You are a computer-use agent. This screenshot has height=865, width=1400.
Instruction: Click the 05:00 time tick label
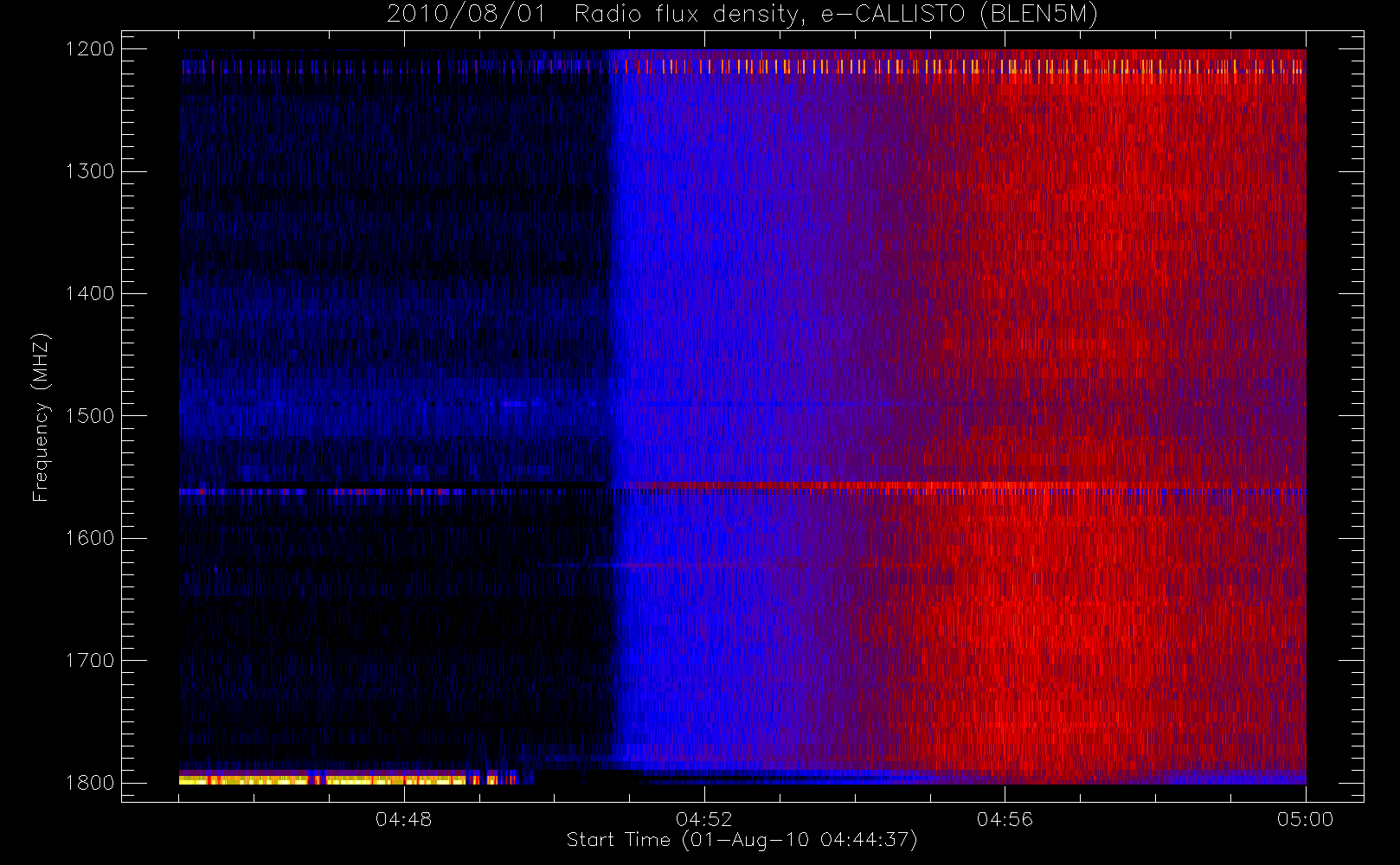[x=1306, y=819]
